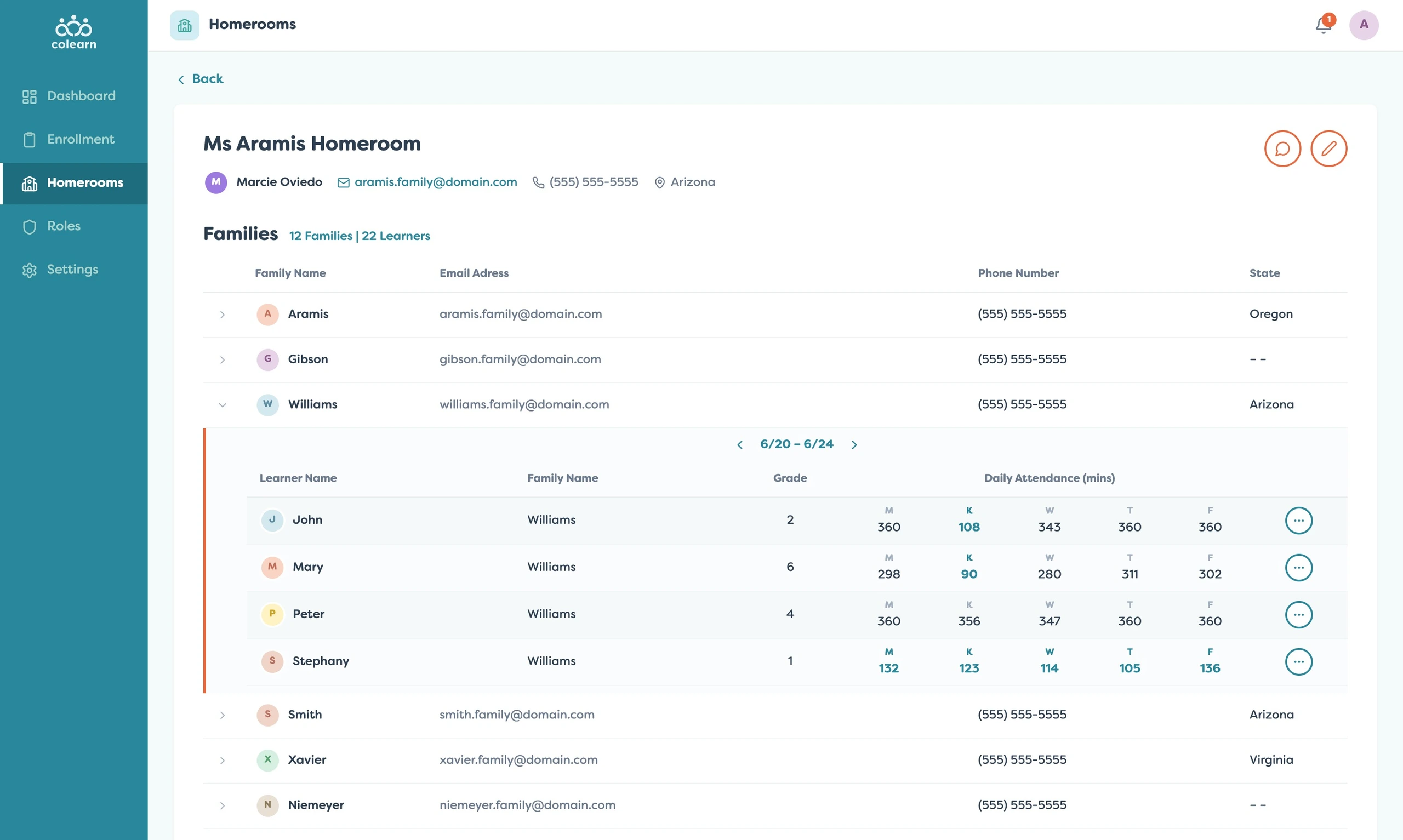Click the Arizona location pin icon
1403x840 pixels.
coord(659,183)
